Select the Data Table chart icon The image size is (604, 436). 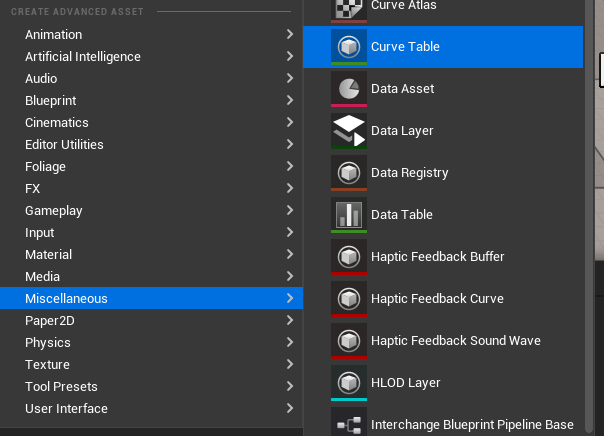tap(349, 215)
